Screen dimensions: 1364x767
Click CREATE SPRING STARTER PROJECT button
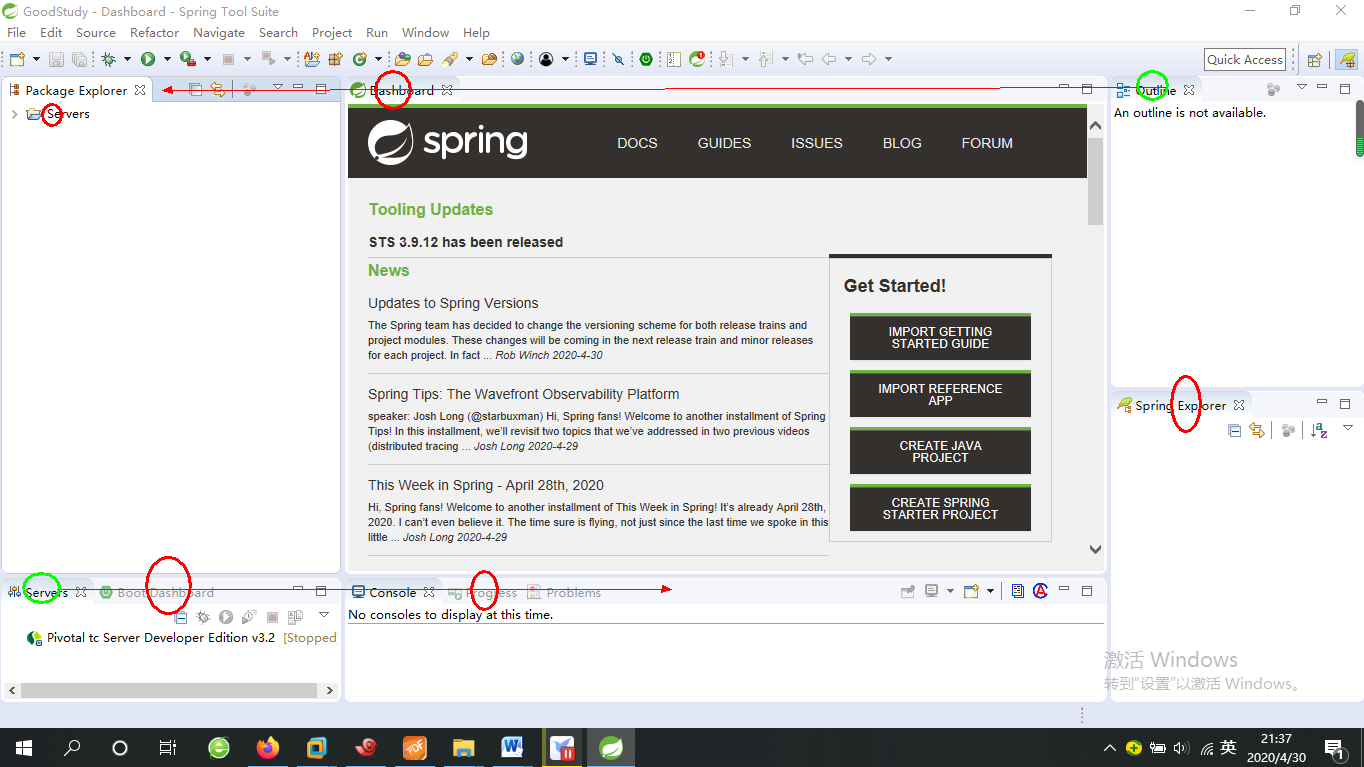point(940,509)
